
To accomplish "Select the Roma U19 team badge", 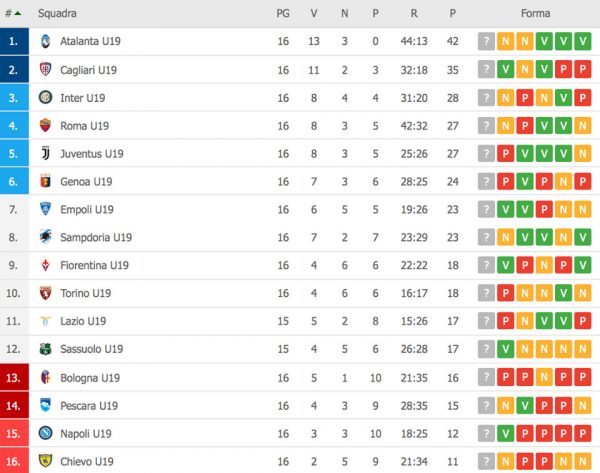I will [x=45, y=126].
